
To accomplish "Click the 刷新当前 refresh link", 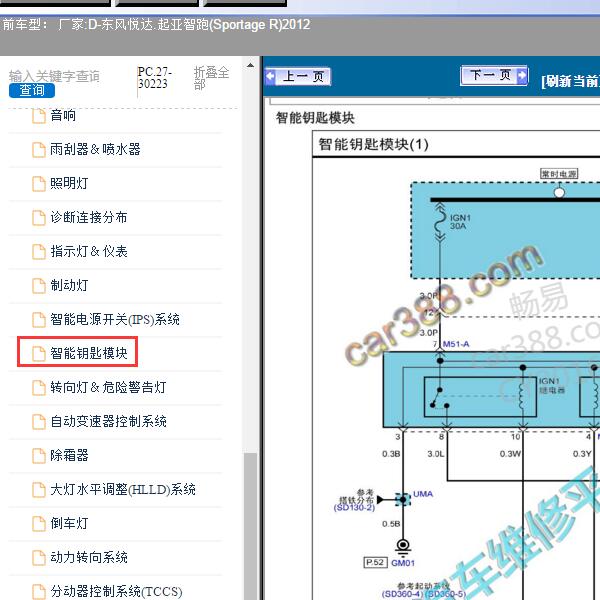I will pyautogui.click(x=570, y=81).
